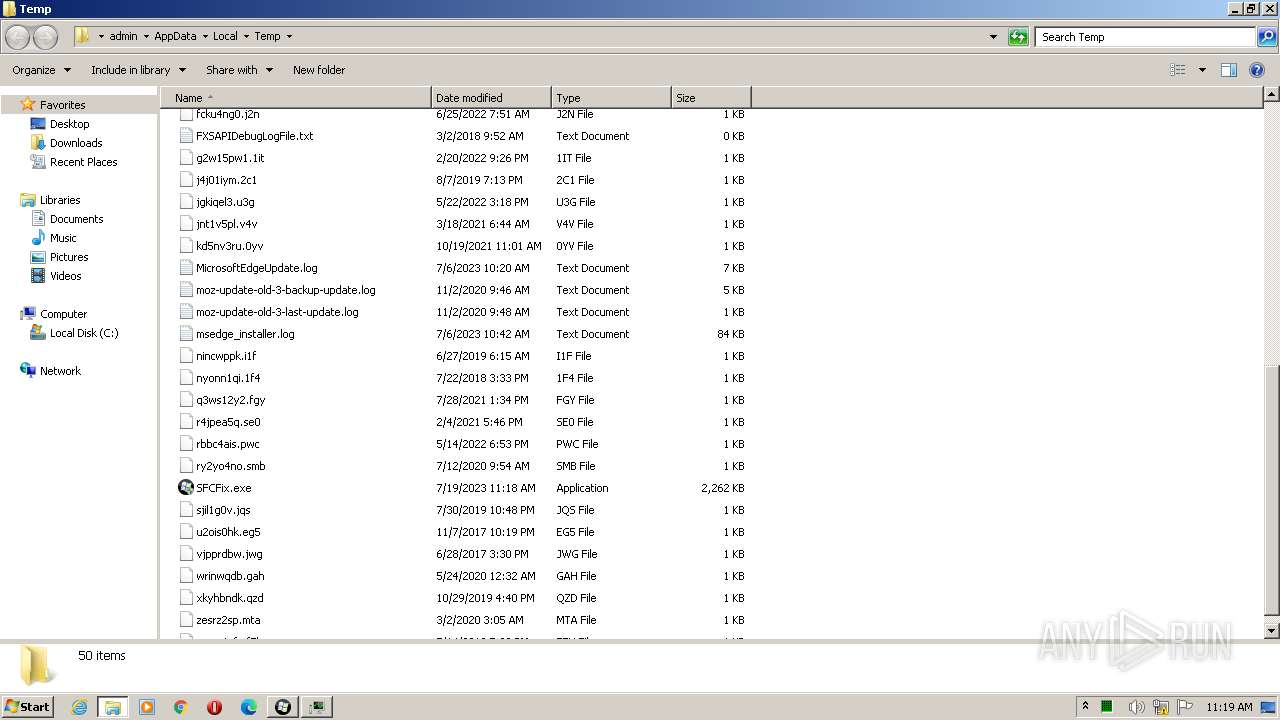Click the Windows Explorer taskbar icon
1280x720 pixels.
[x=113, y=707]
